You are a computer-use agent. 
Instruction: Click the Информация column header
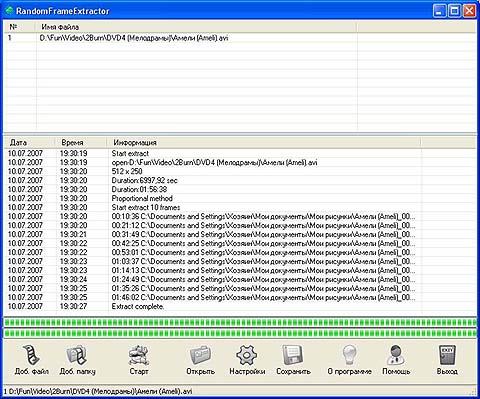click(264, 143)
